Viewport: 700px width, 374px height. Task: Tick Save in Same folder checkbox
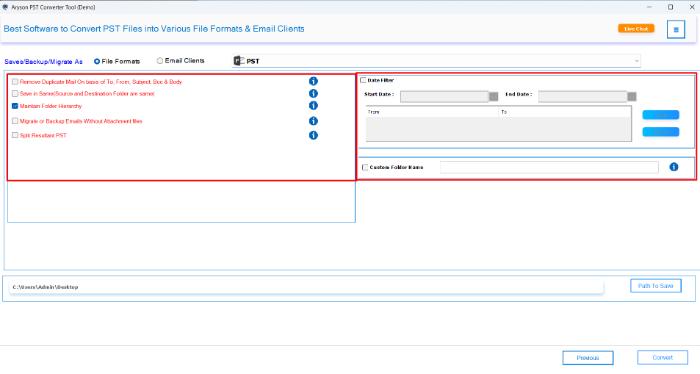click(15, 94)
